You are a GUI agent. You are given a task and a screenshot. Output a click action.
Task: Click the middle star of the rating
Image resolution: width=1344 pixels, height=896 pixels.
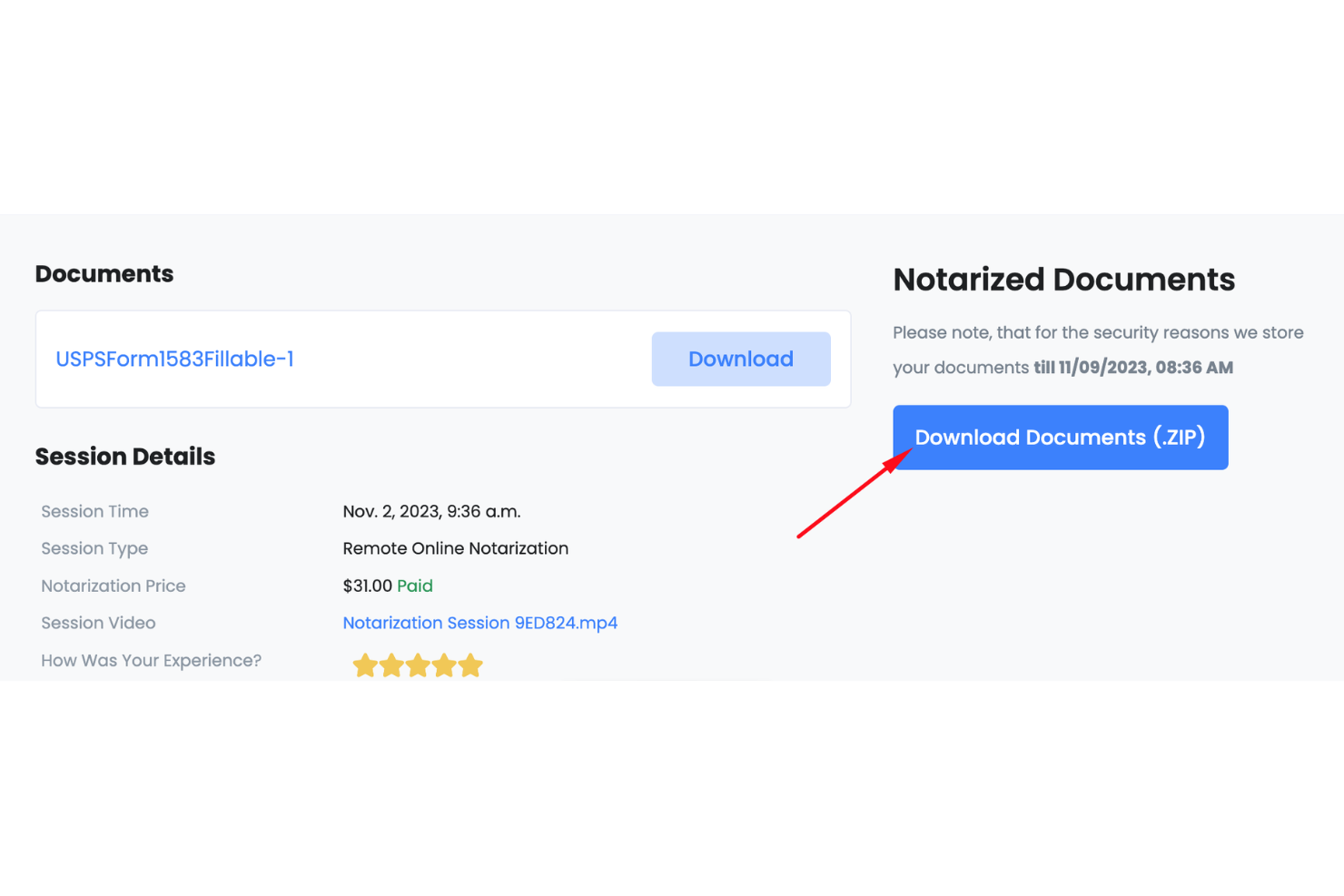point(418,665)
